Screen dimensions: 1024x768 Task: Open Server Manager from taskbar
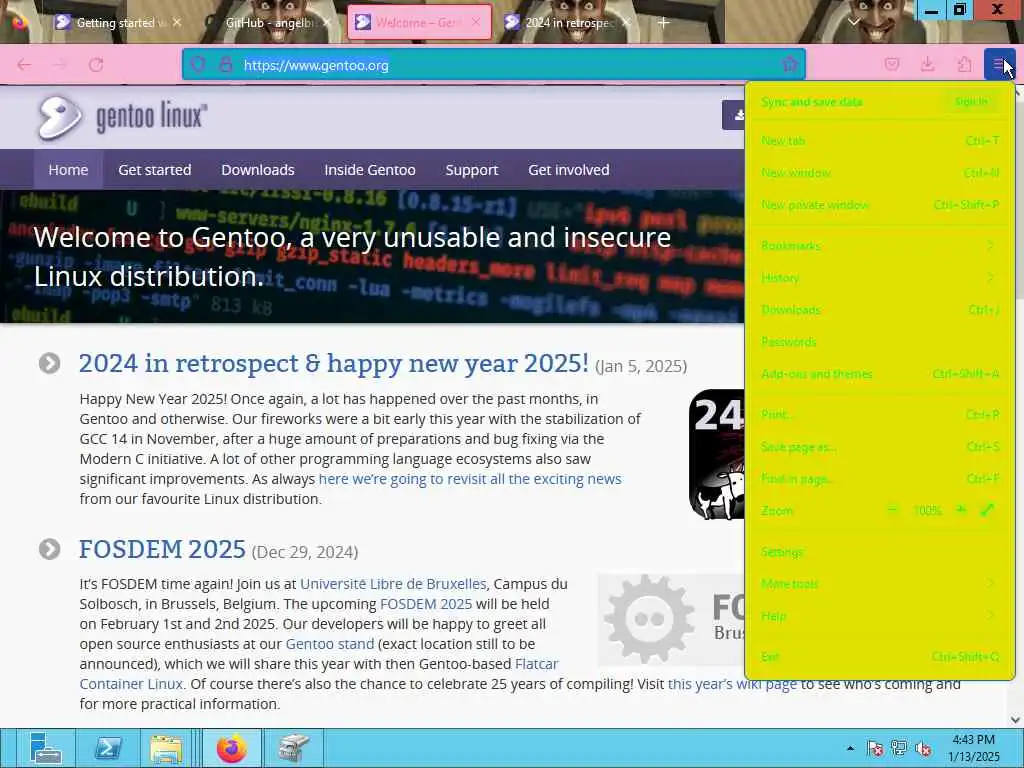click(x=44, y=748)
